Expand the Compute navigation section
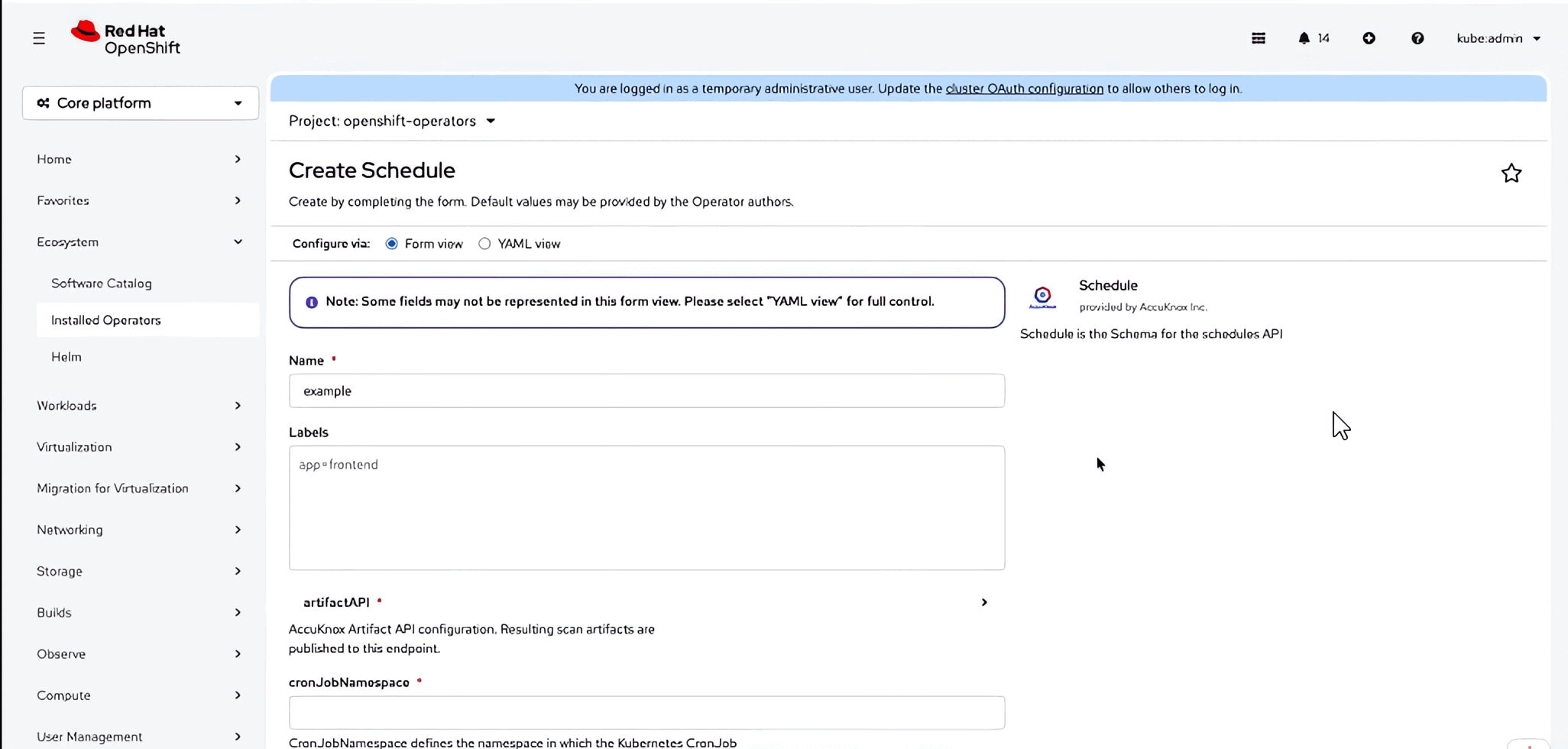Screen dimensions: 1568x749 [139, 695]
